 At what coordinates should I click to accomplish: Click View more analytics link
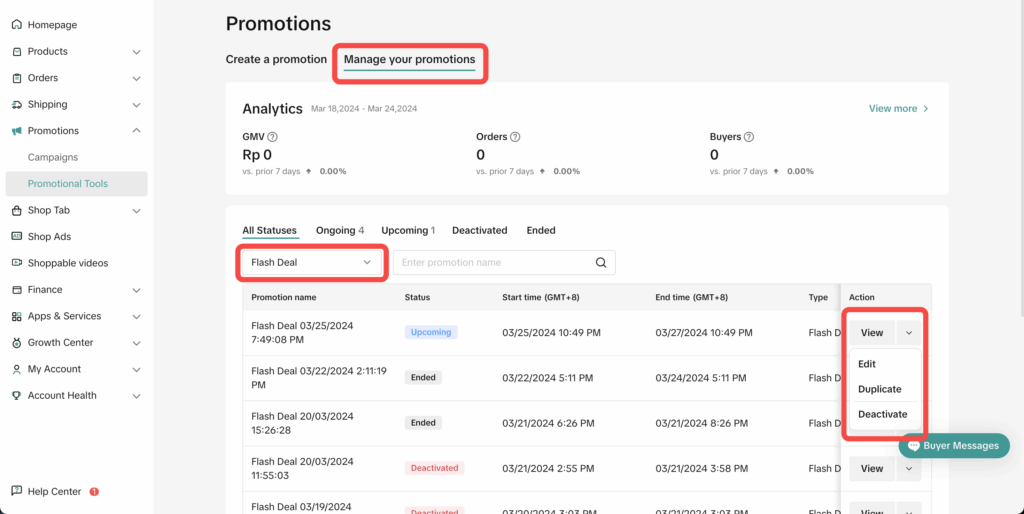tap(898, 109)
